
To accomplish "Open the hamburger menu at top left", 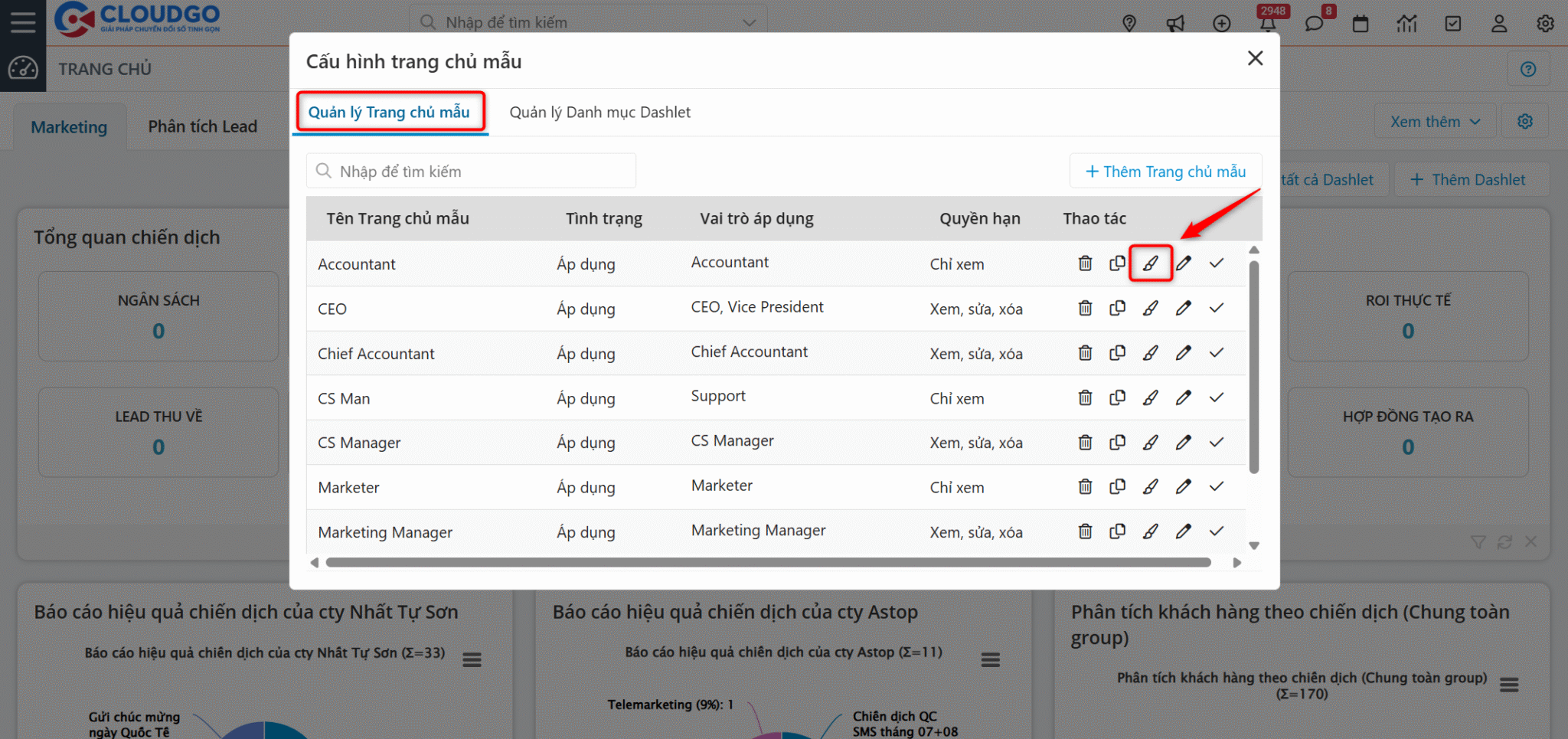I will [23, 22].
